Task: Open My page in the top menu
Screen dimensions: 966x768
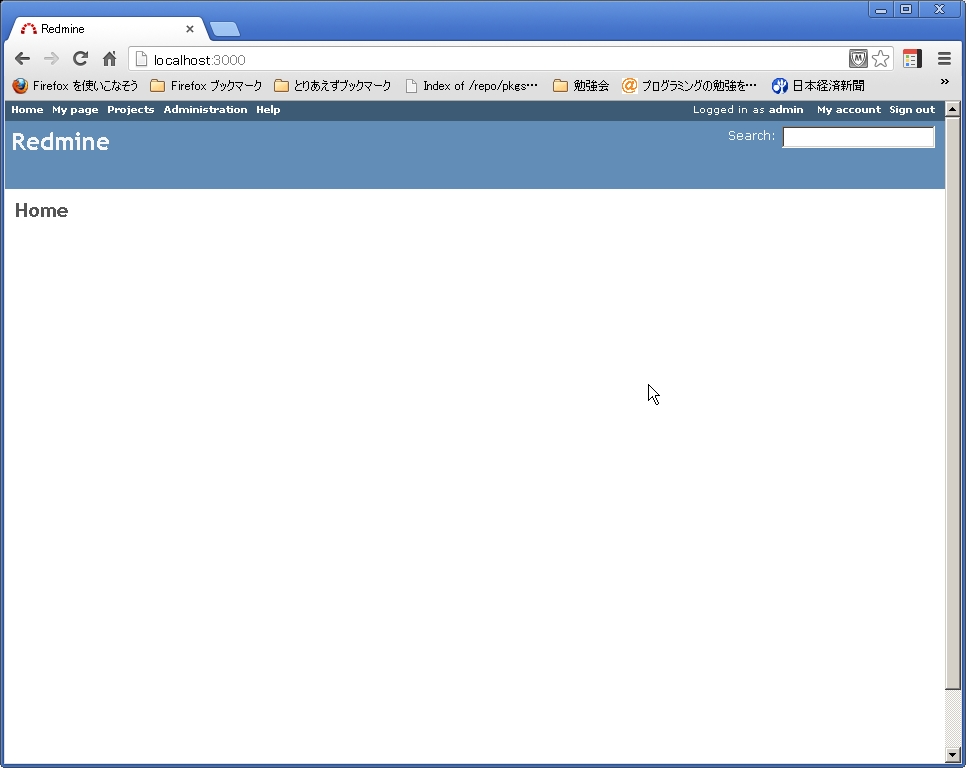Action: (75, 110)
